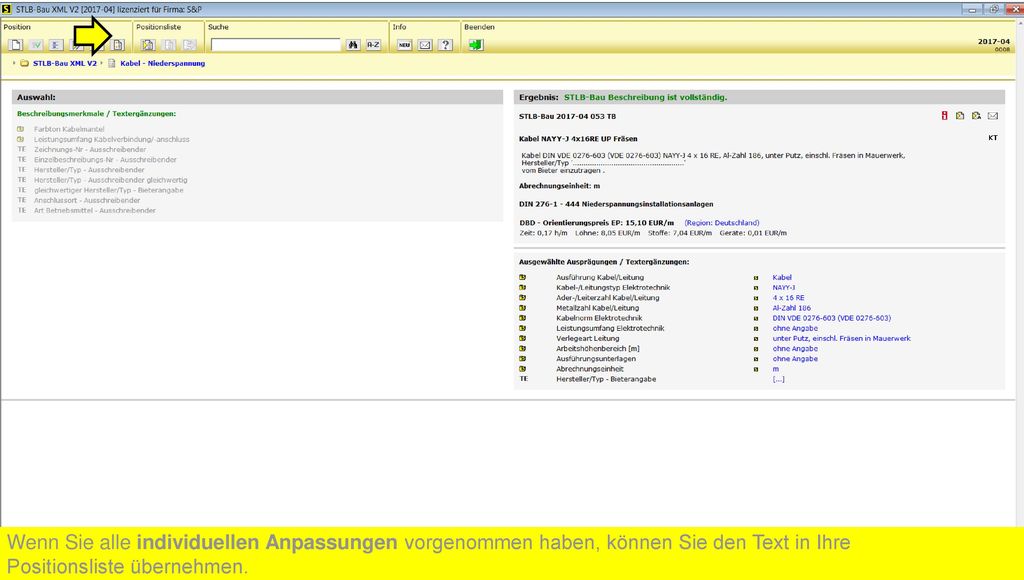The height and width of the screenshot is (580, 1024).
Task: Focus the Suche text field
Action: click(276, 45)
